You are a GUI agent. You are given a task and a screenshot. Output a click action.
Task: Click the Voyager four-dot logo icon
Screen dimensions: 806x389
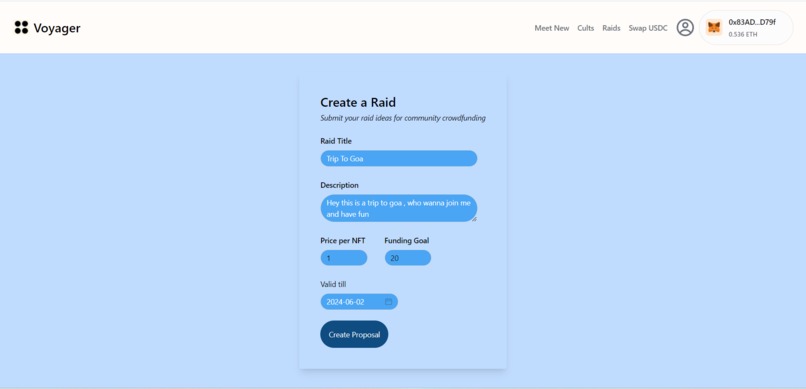coord(21,28)
